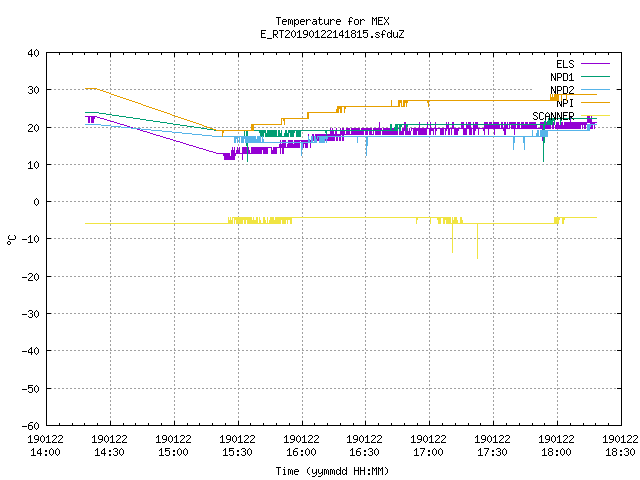Screen dimensions: 640x480
Task: Click the NPD2 legend label
Action: click(x=562, y=90)
